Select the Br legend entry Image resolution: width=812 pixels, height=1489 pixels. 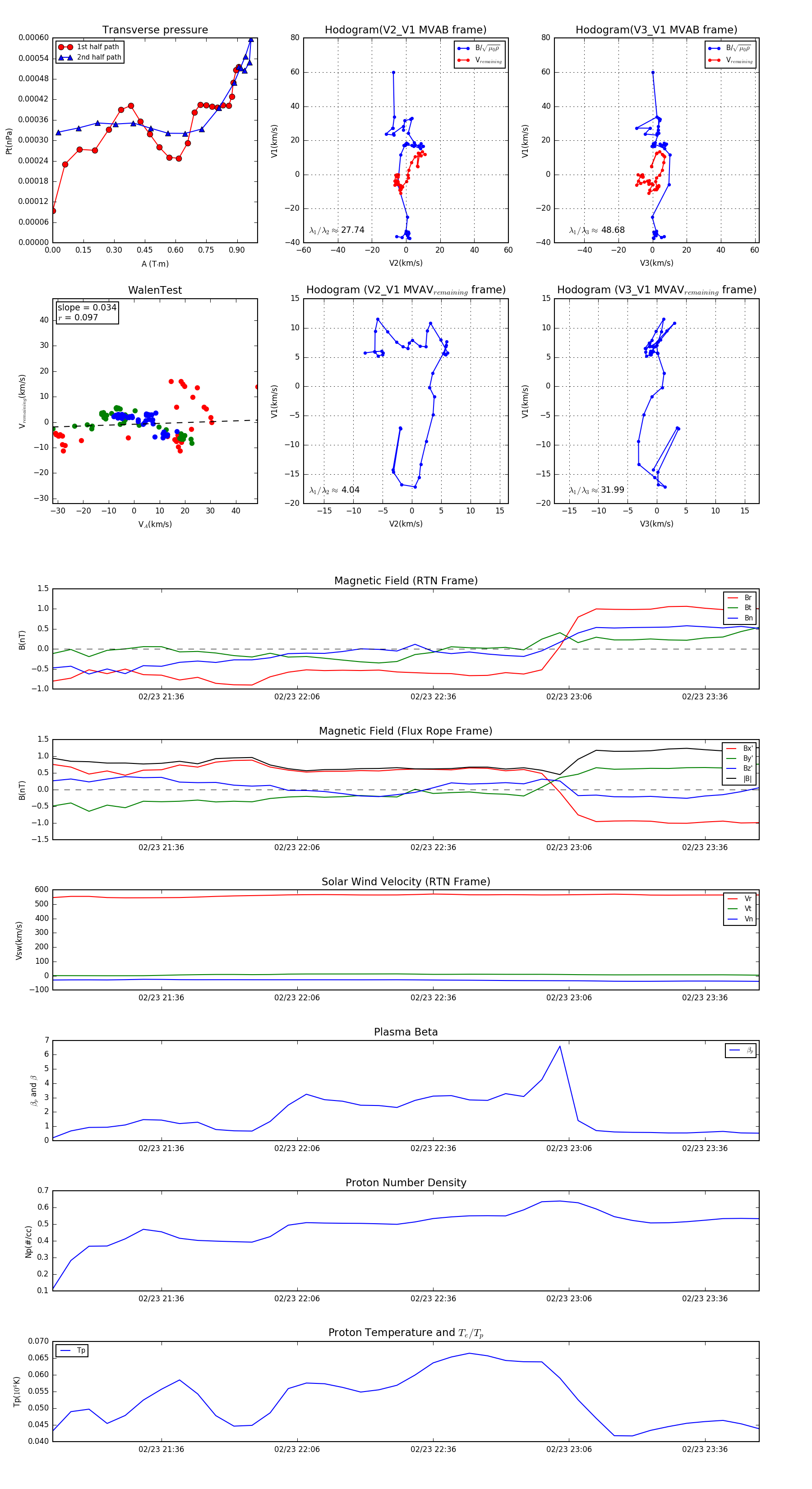[x=740, y=598]
